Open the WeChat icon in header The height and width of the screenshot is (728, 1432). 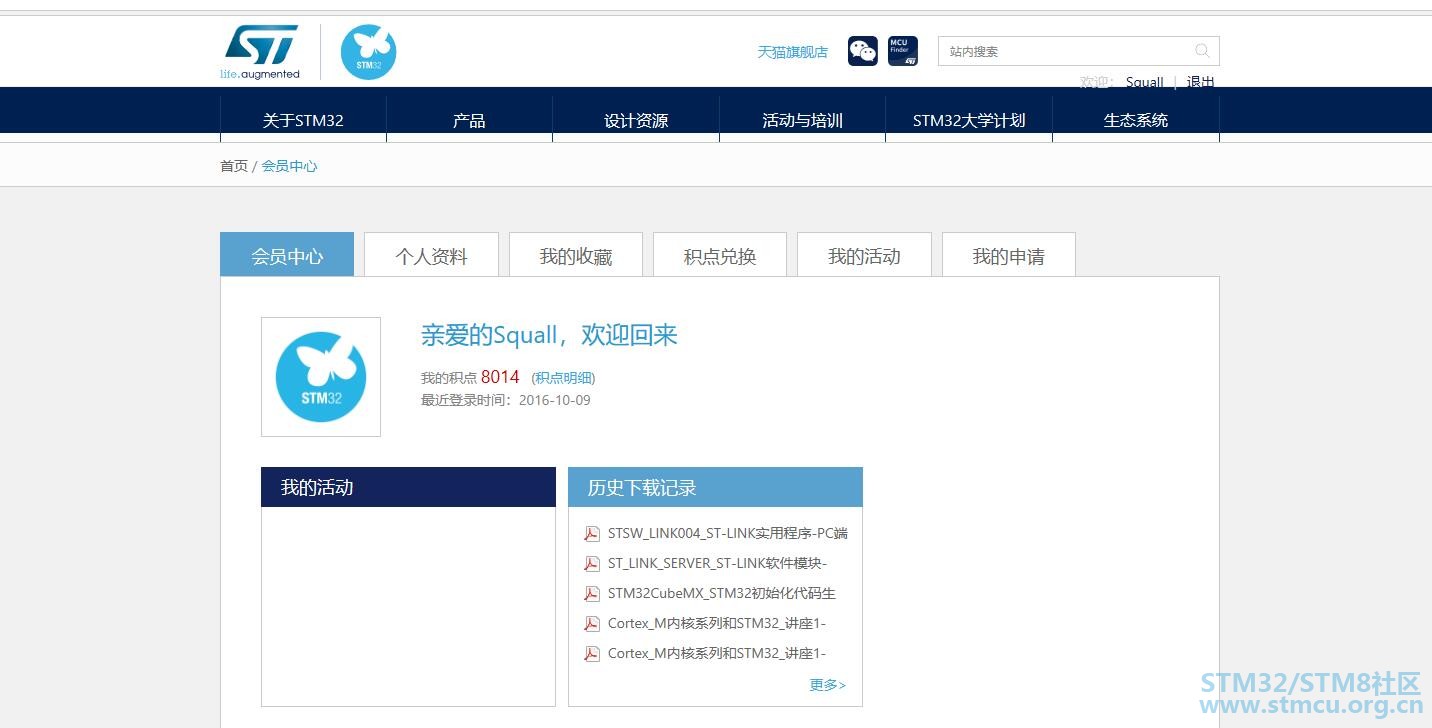click(863, 51)
